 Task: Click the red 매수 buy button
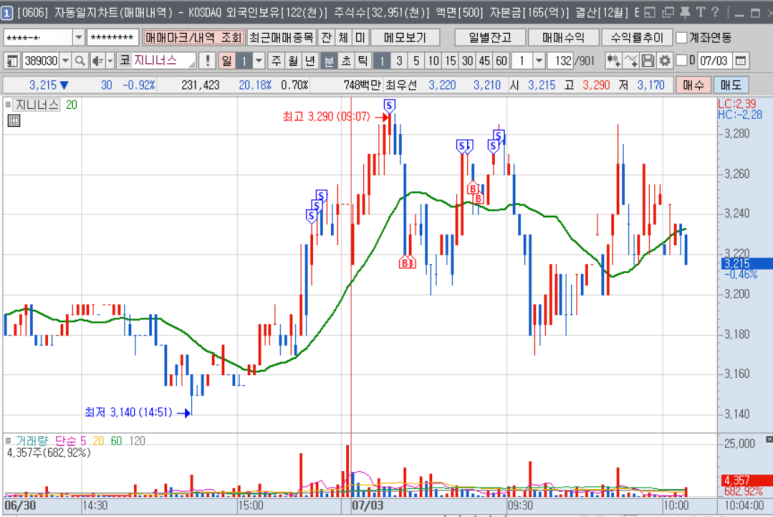(693, 85)
